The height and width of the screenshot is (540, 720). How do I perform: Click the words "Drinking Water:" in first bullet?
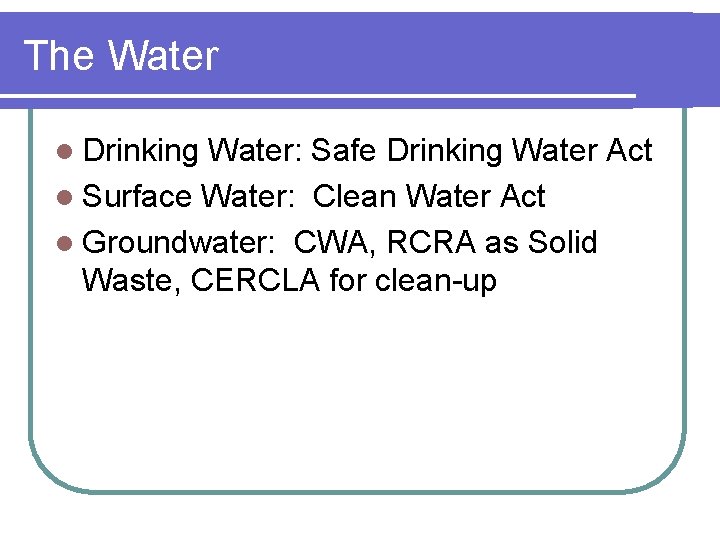tap(193, 151)
